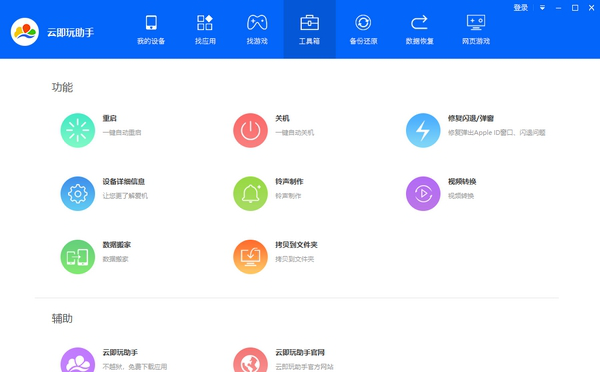The width and height of the screenshot is (600, 386).
Task: Go to the 找游戏 tab
Action: pos(257,29)
